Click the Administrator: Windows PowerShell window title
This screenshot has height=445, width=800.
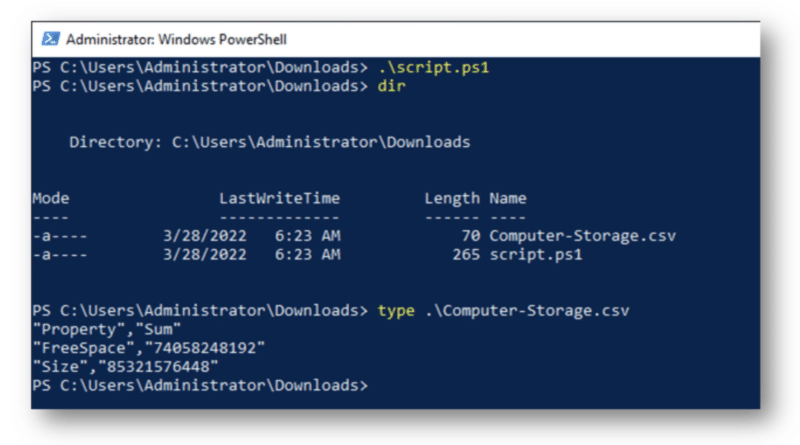pos(176,40)
